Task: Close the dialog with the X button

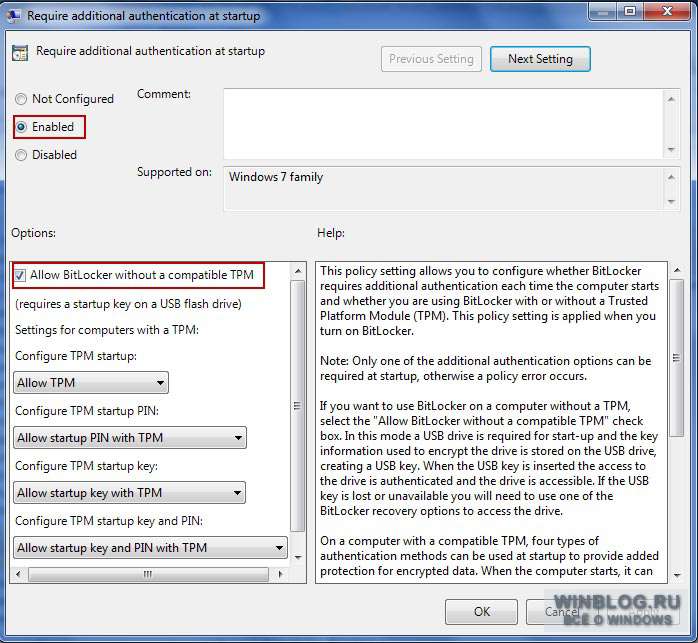Action: (x=667, y=12)
